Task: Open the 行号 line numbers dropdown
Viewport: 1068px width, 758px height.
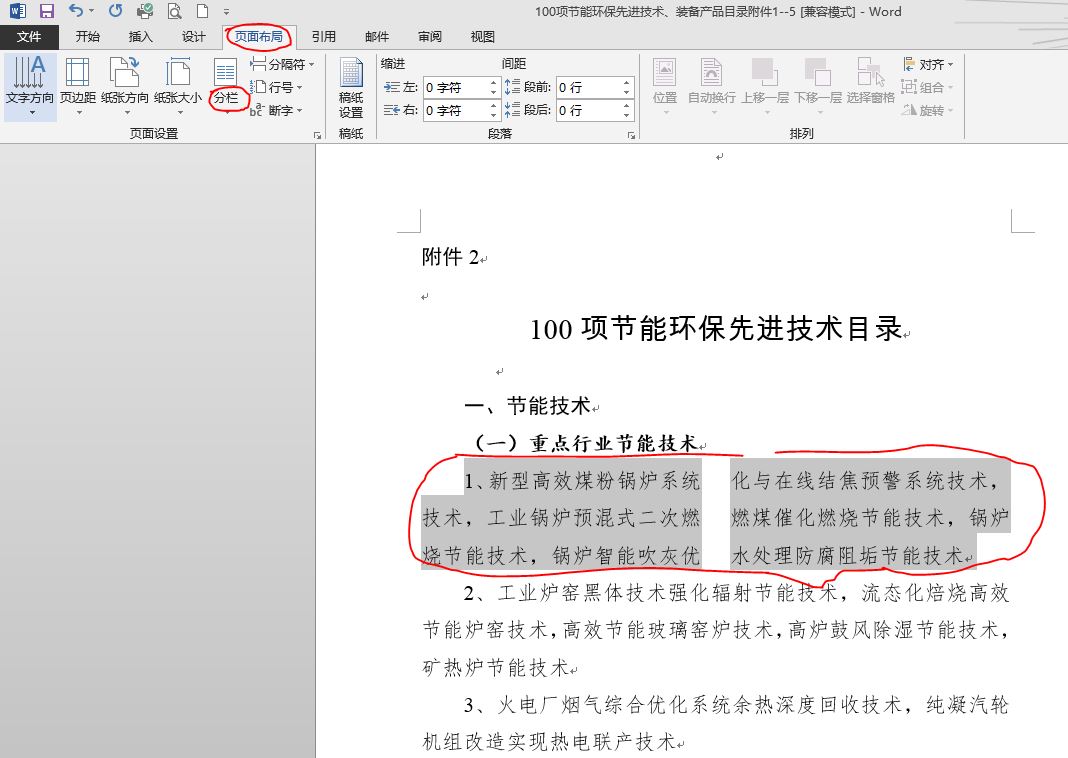Action: [x=277, y=87]
